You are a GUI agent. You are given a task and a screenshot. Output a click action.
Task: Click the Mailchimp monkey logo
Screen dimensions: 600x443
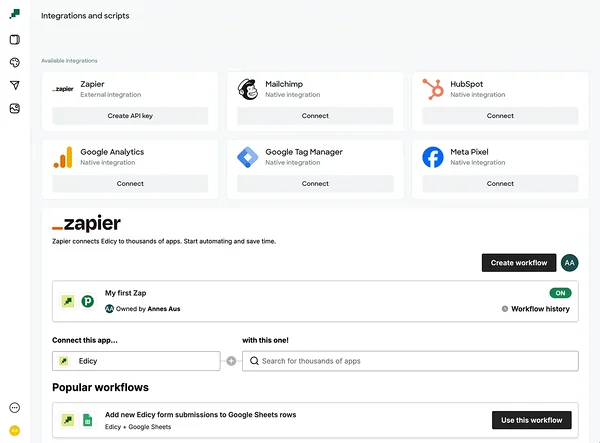click(x=248, y=89)
